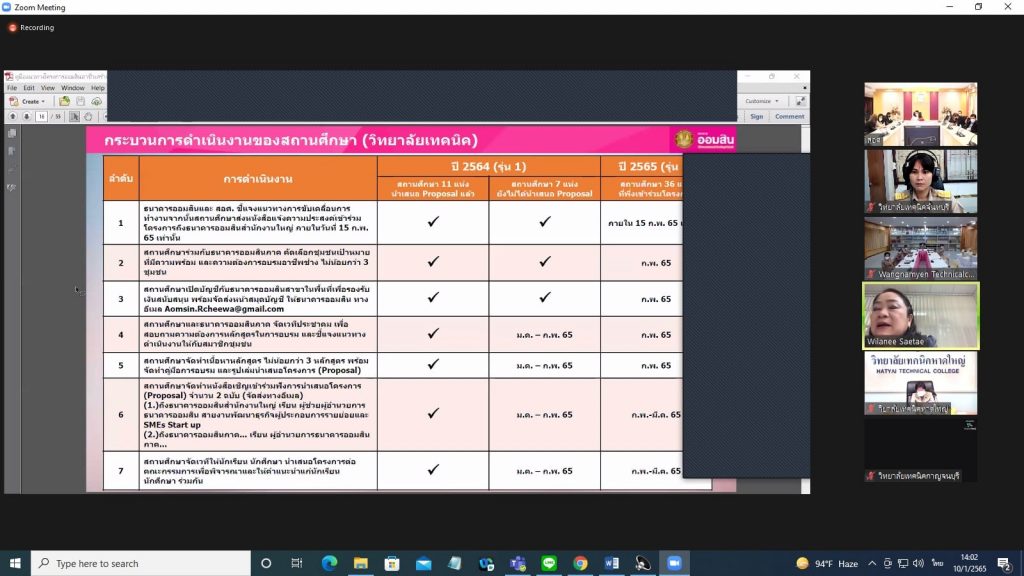Open the Comment pane
Screen dimensions: 1024x576
790,116
